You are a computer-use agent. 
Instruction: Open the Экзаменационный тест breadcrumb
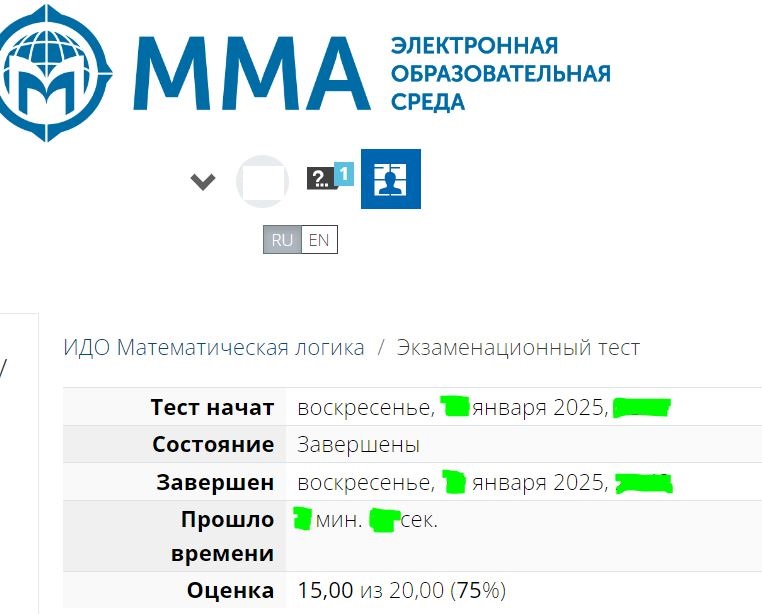518,348
